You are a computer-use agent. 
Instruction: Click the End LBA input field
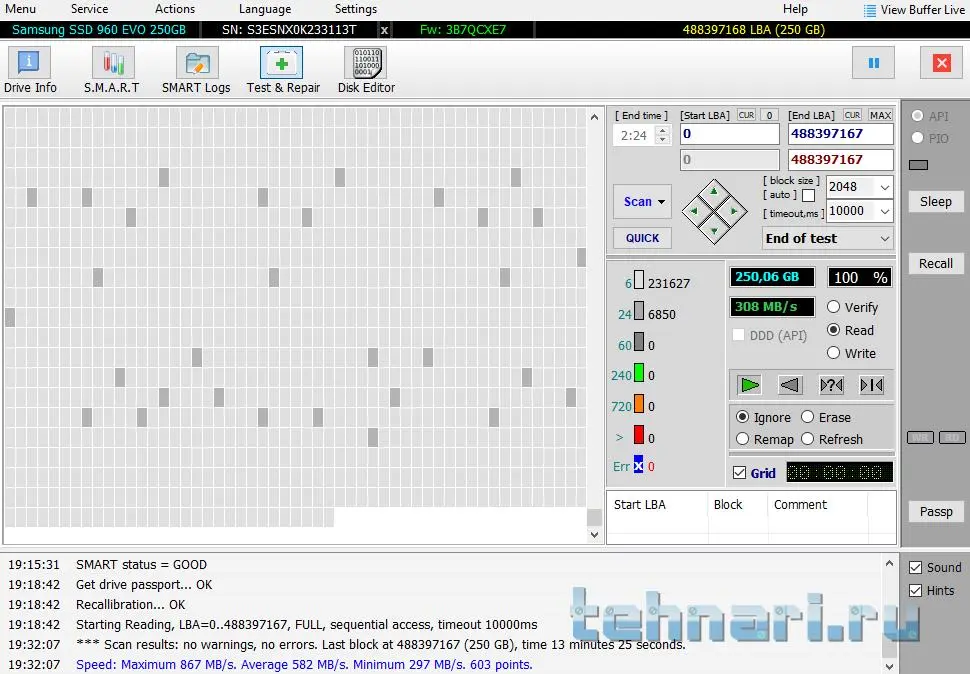(841, 134)
